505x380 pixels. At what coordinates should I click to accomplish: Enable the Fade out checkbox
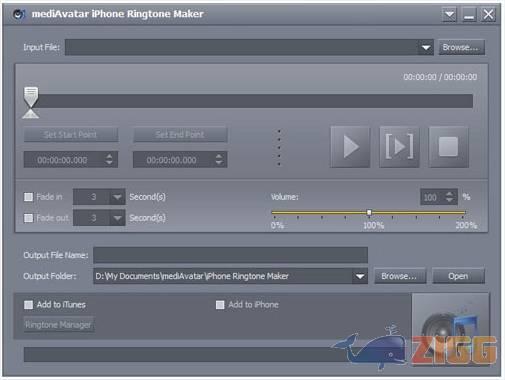coord(29,218)
